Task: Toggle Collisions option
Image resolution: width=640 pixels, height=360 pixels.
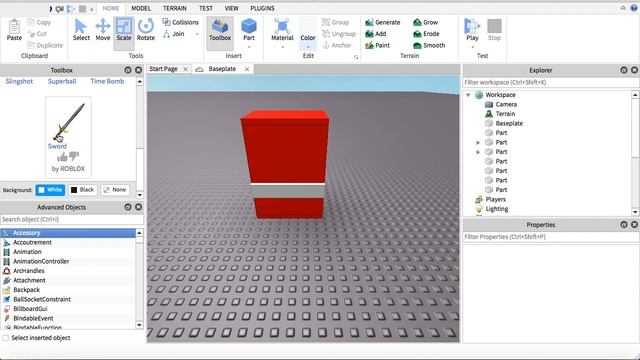Action: 180,22
